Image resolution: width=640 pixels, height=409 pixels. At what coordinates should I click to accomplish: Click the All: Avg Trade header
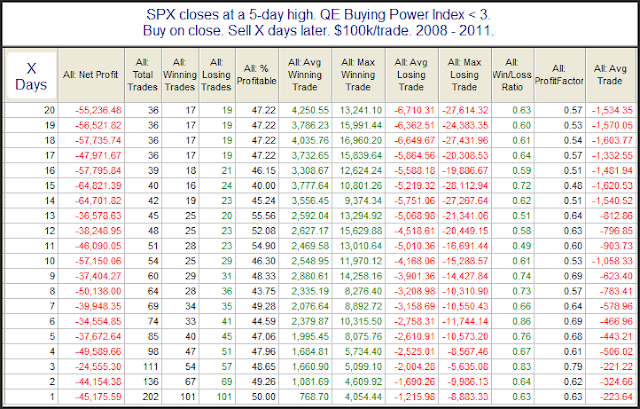click(x=611, y=75)
